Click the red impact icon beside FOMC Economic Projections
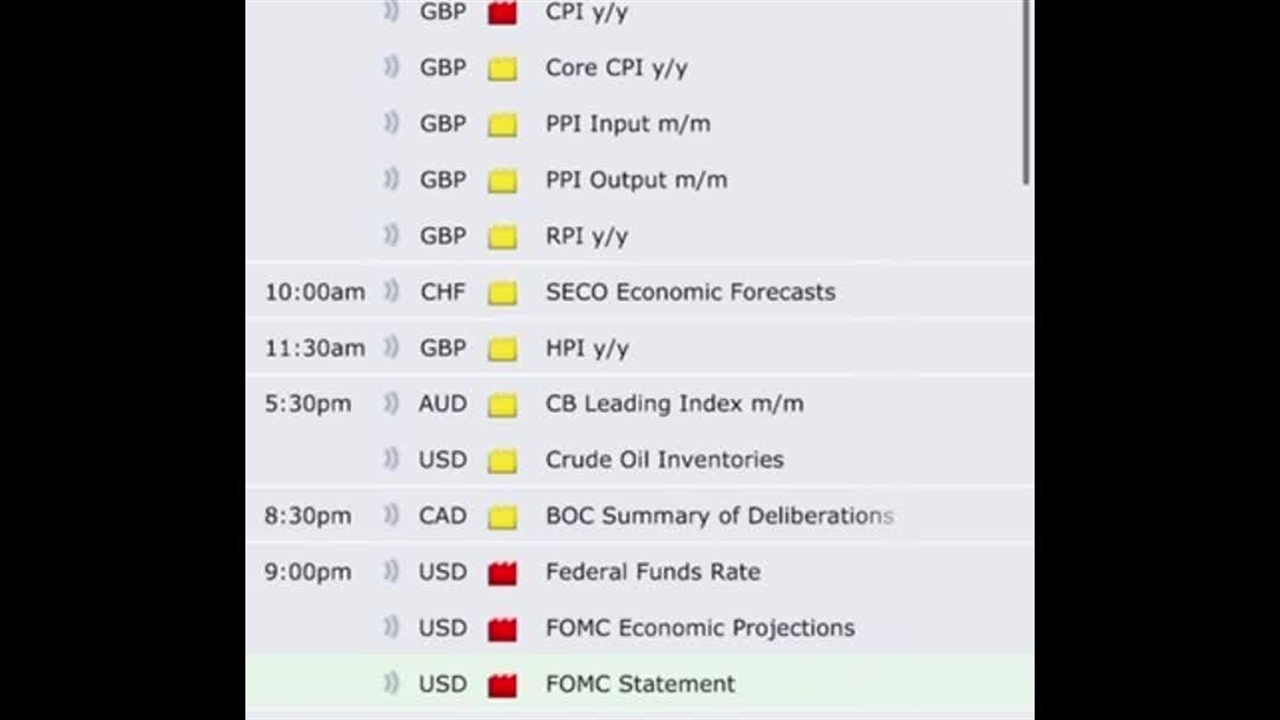Screen dimensions: 1280x720 [x=502, y=629]
